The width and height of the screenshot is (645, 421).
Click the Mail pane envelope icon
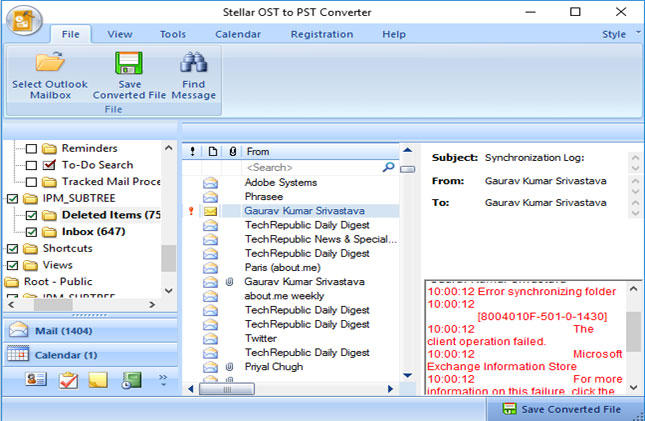coord(18,330)
